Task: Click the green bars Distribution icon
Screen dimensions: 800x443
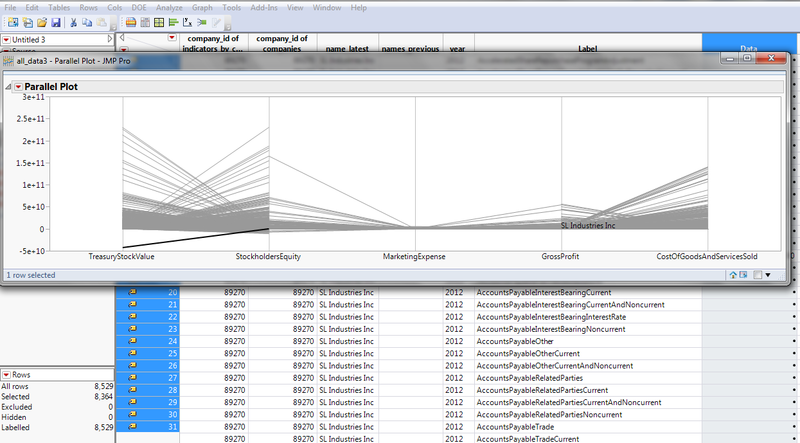Action: click(173, 22)
